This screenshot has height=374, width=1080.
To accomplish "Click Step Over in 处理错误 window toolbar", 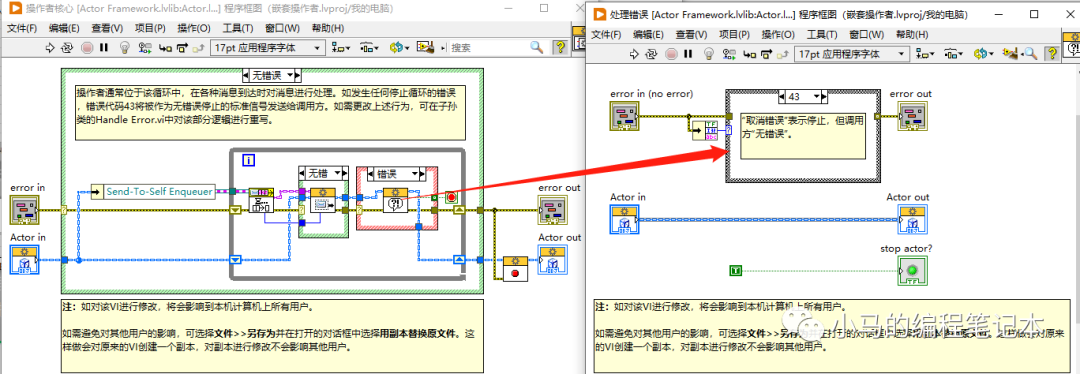I will click(x=767, y=54).
